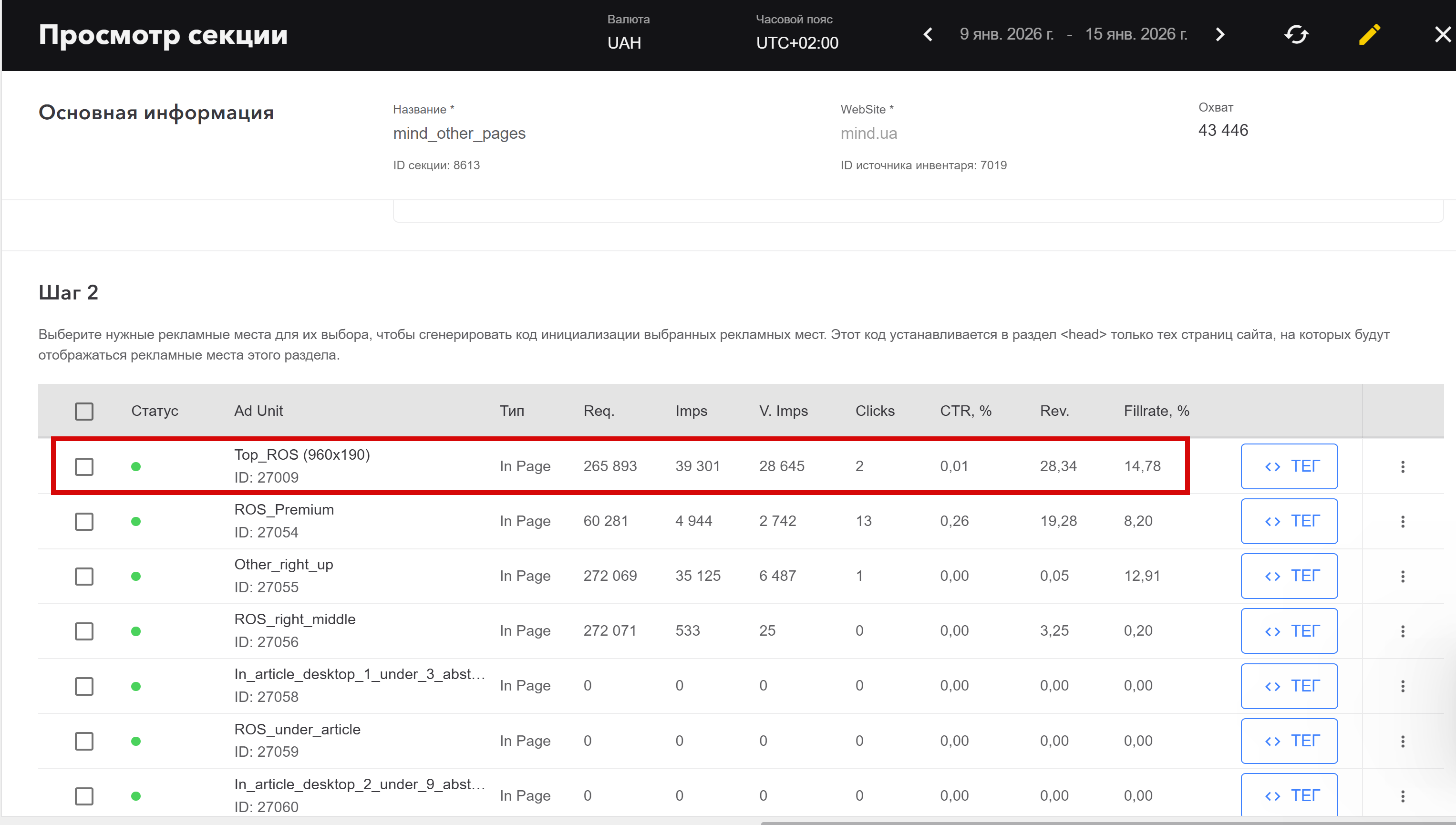Open three-dot menu for ROS_Premium row
This screenshot has width=1456, height=825.
click(1402, 521)
